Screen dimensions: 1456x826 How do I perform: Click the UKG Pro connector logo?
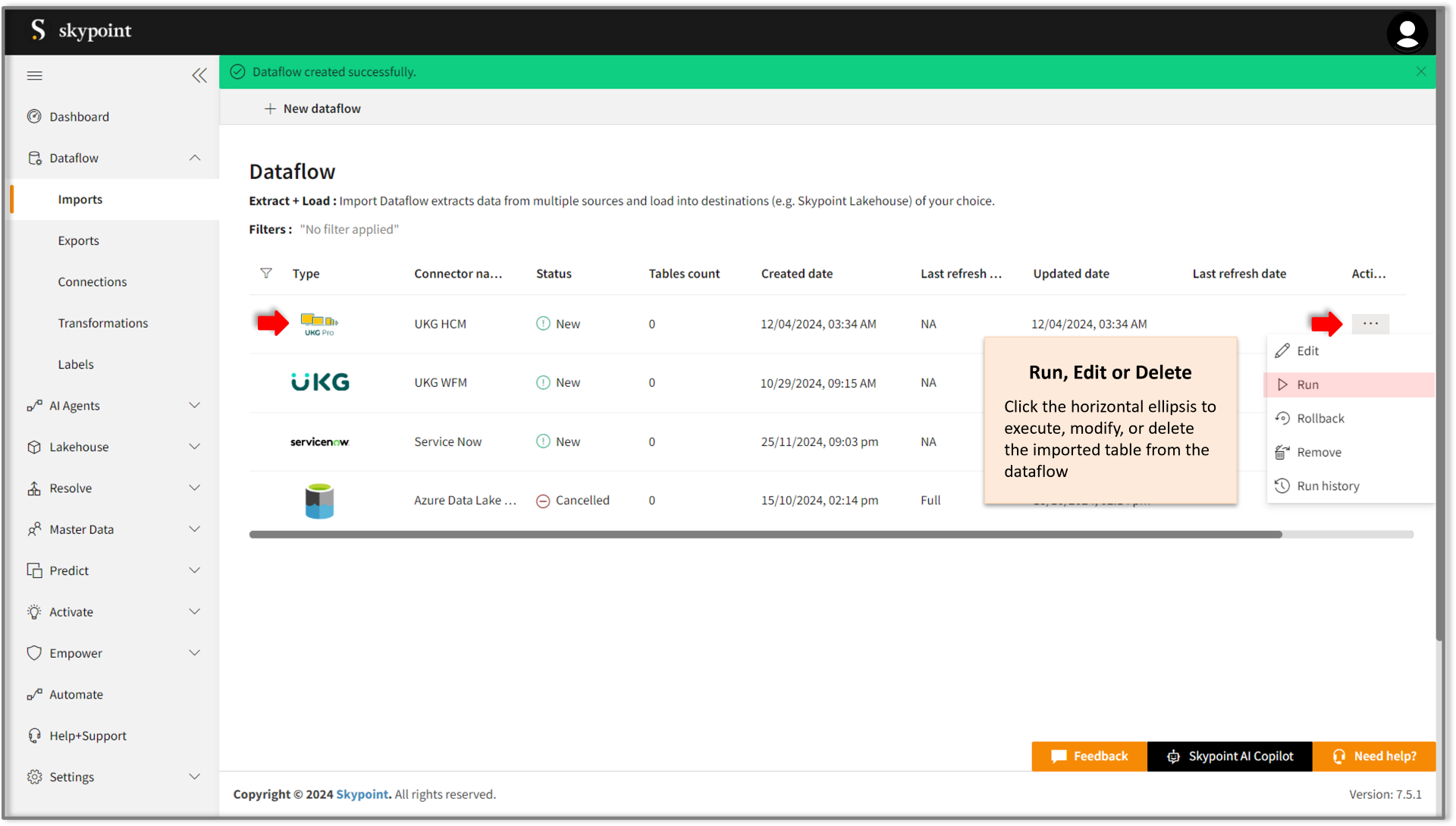click(319, 324)
